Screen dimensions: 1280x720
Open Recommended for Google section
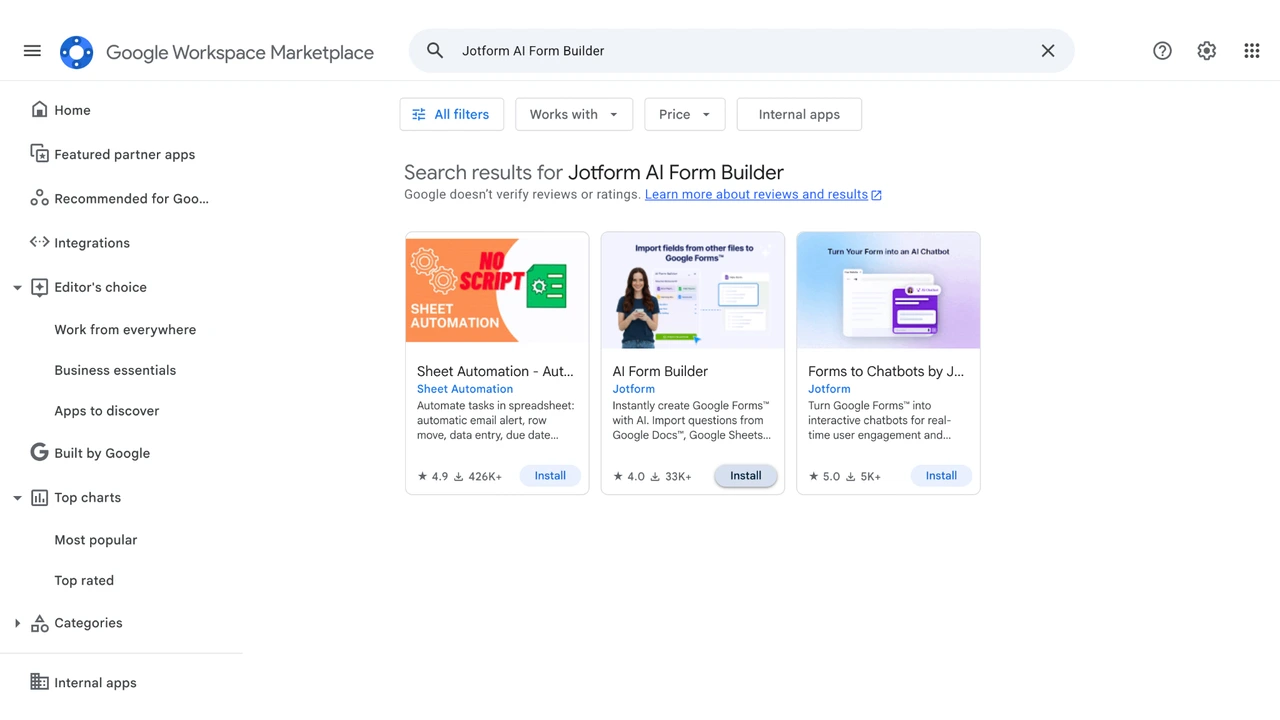point(131,198)
